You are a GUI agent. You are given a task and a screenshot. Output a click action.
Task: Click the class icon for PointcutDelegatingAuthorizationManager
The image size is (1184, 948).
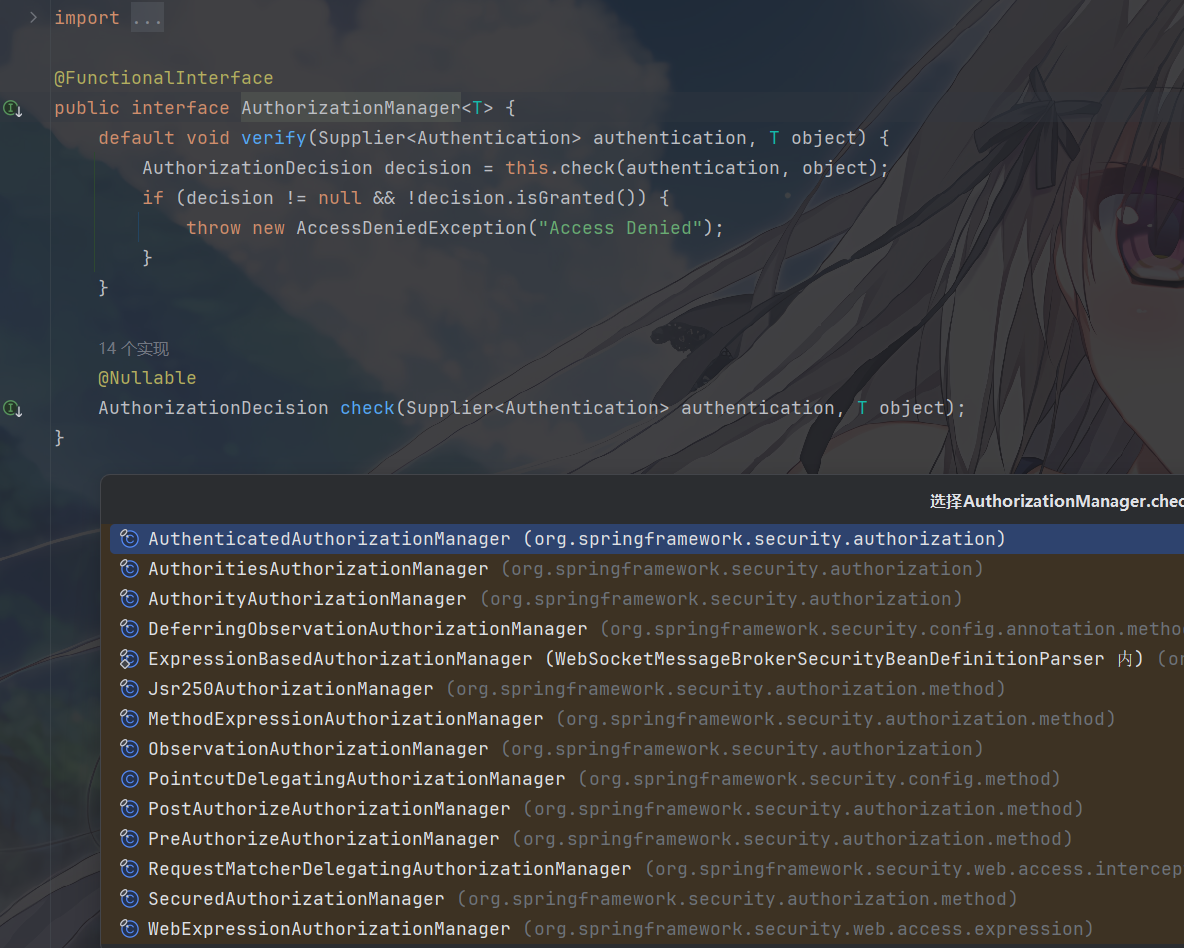[x=129, y=779]
